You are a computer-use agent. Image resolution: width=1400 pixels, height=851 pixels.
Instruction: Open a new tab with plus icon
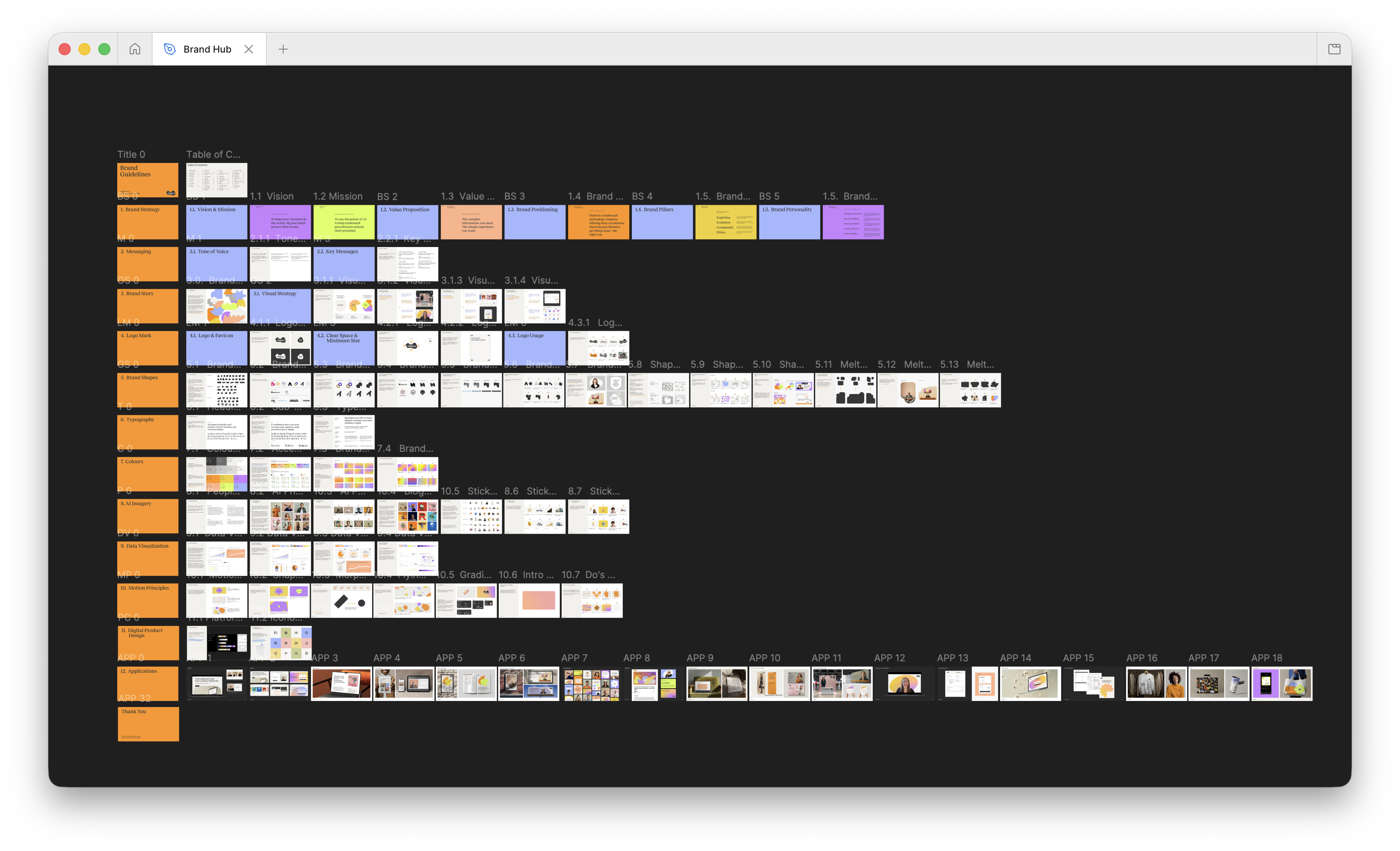(x=283, y=49)
